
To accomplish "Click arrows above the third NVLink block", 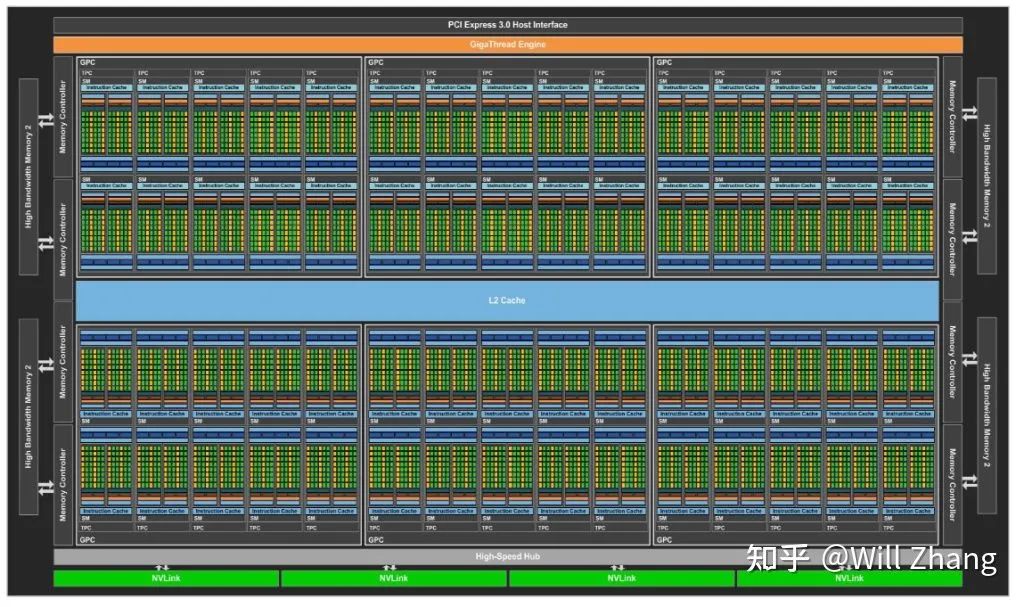I will click(x=618, y=566).
